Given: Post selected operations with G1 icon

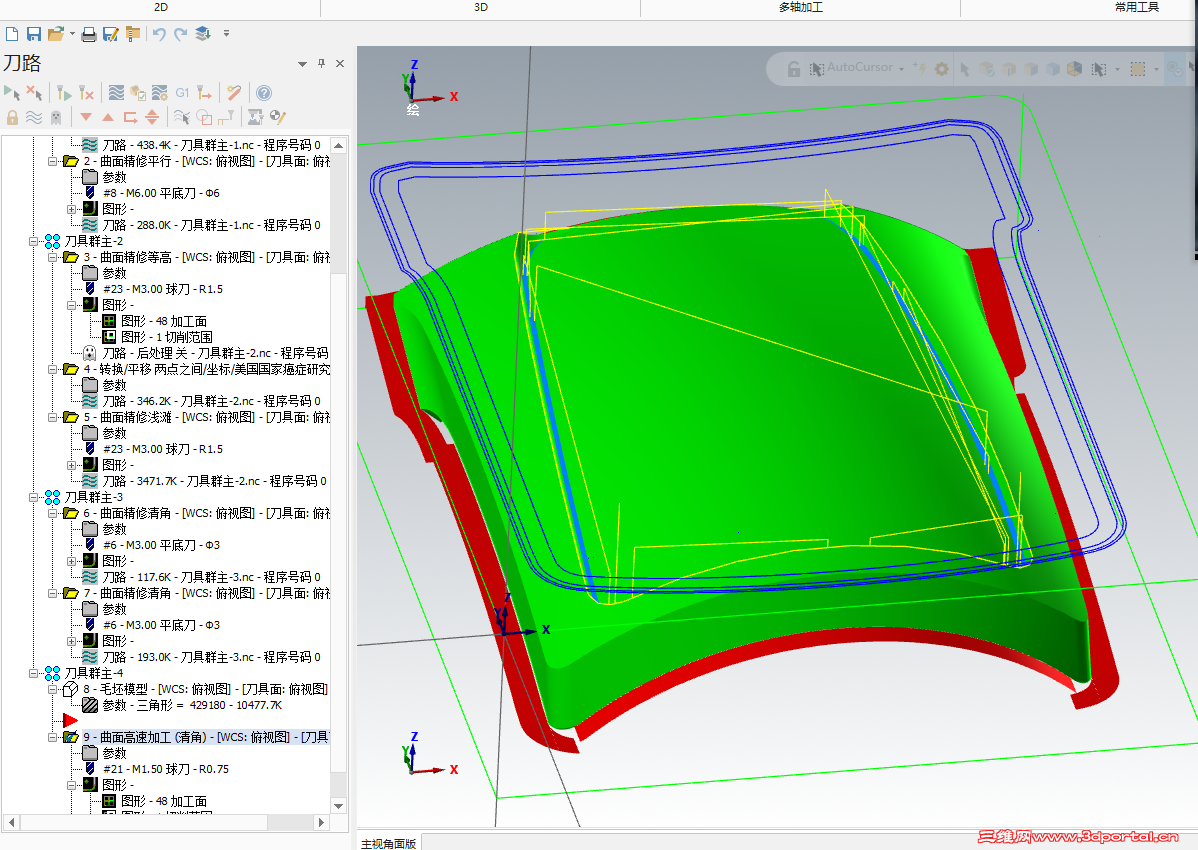Looking at the screenshot, I should [x=182, y=93].
